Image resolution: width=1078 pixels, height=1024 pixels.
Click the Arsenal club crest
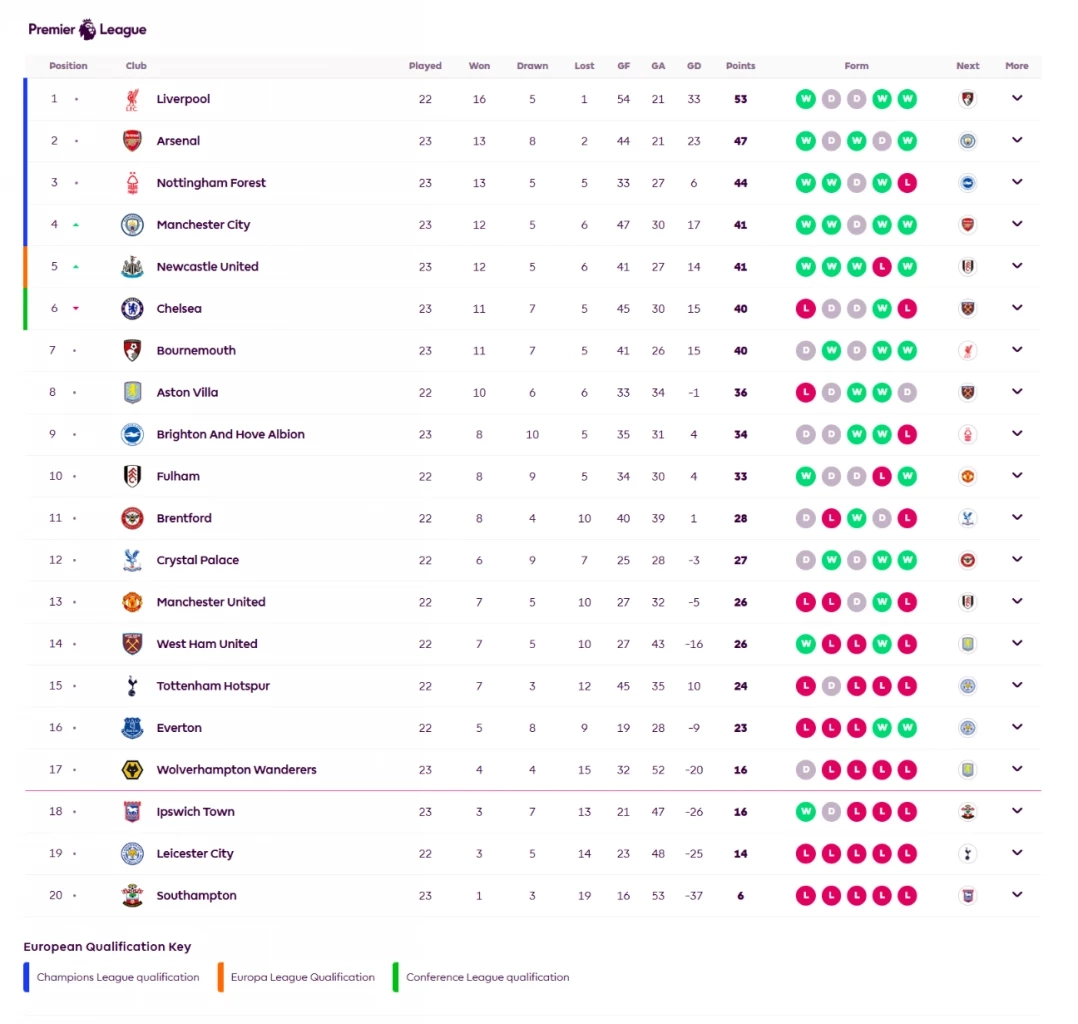click(132, 141)
